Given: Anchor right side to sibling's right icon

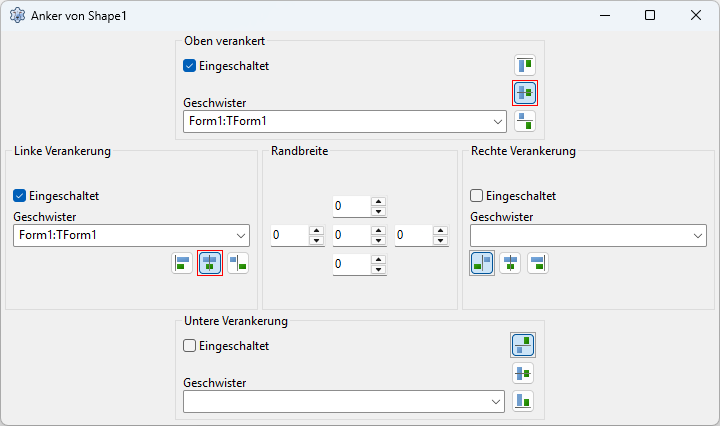Looking at the screenshot, I should pos(538,263).
